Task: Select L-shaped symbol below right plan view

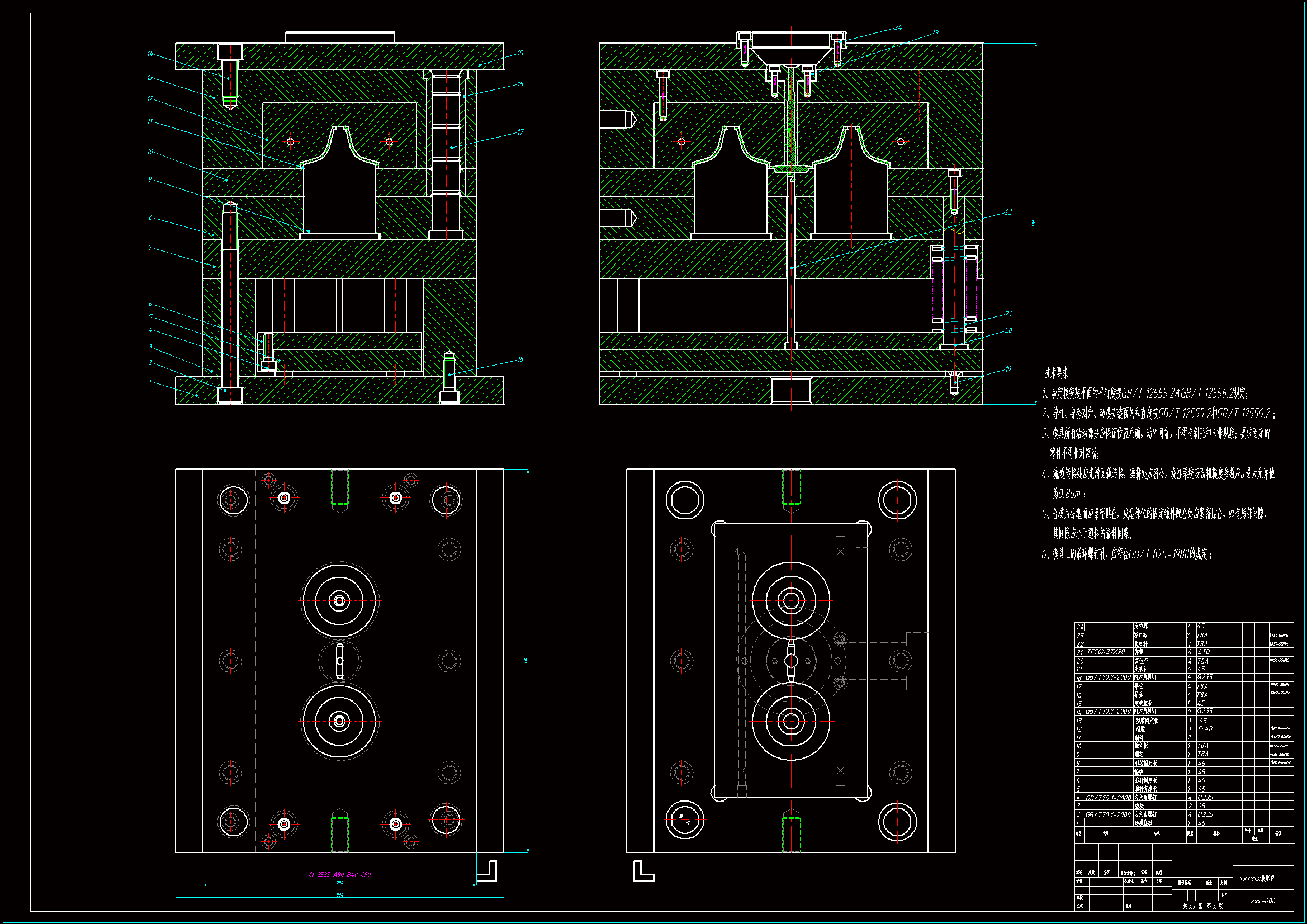Action: [x=643, y=871]
